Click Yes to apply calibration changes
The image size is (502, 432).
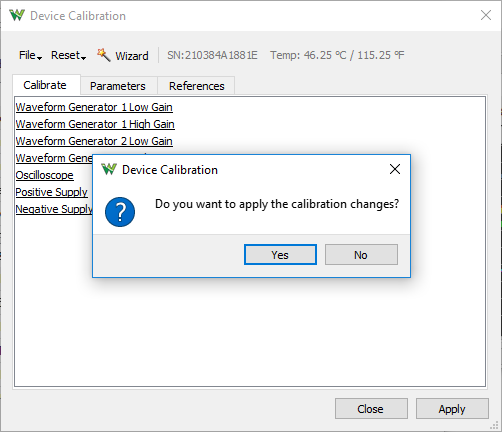(280, 255)
